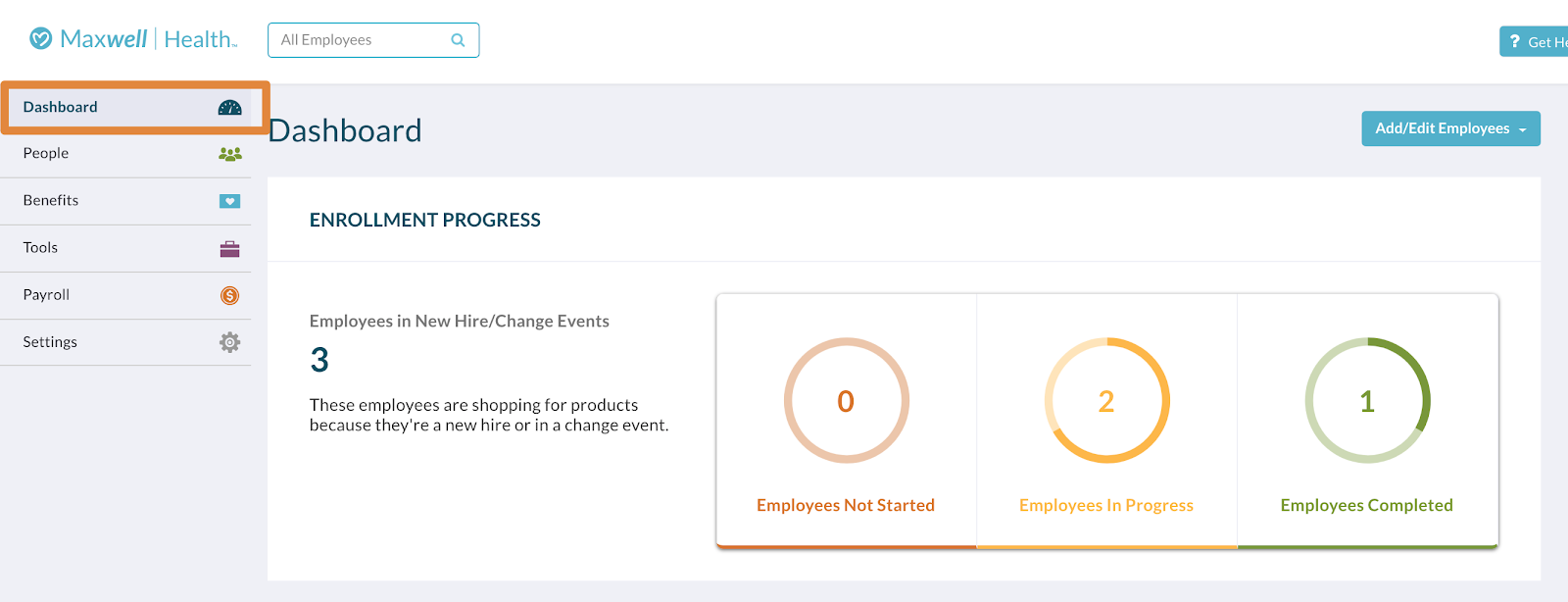
Task: Expand the Add/Edit Employees dropdown arrow
Action: click(x=1522, y=129)
